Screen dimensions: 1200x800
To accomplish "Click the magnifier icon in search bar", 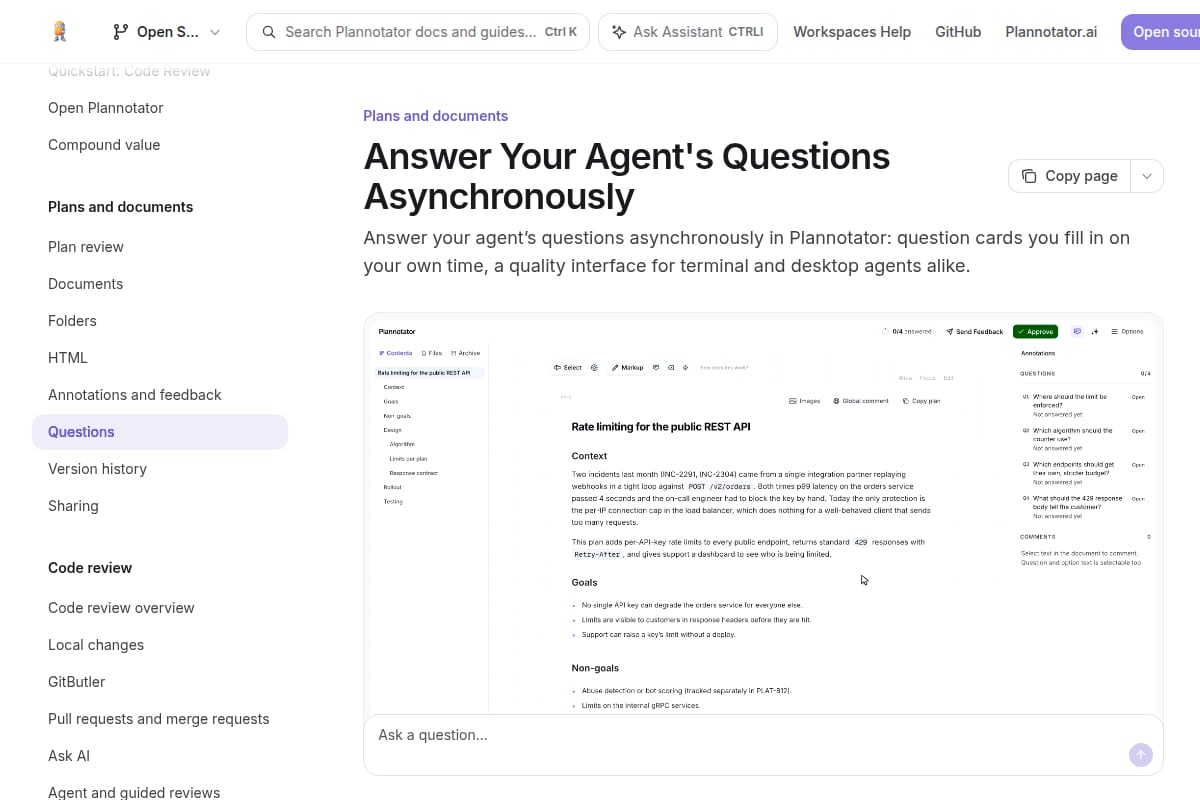I will click(269, 32).
